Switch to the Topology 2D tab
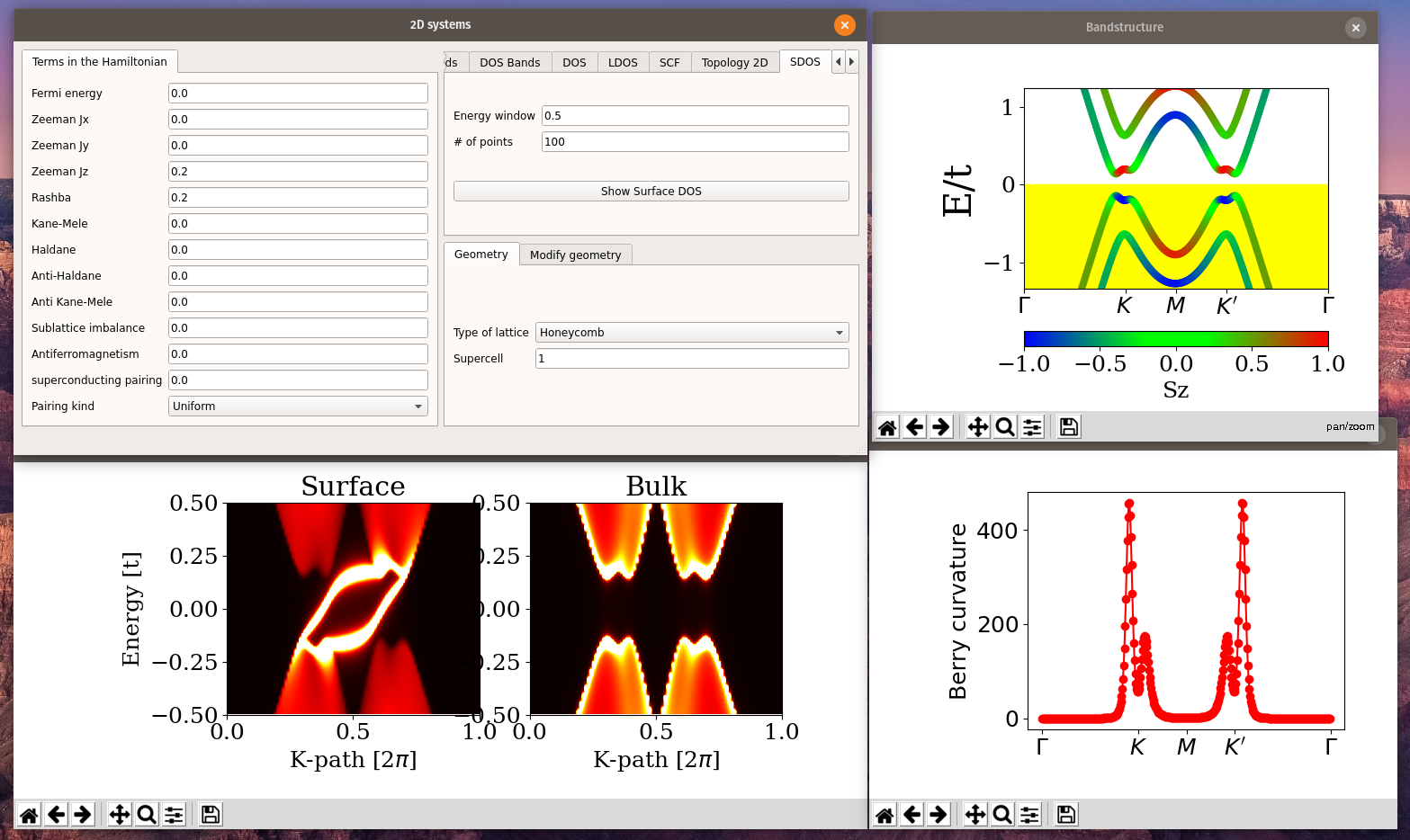This screenshot has height=840, width=1410. tap(734, 62)
